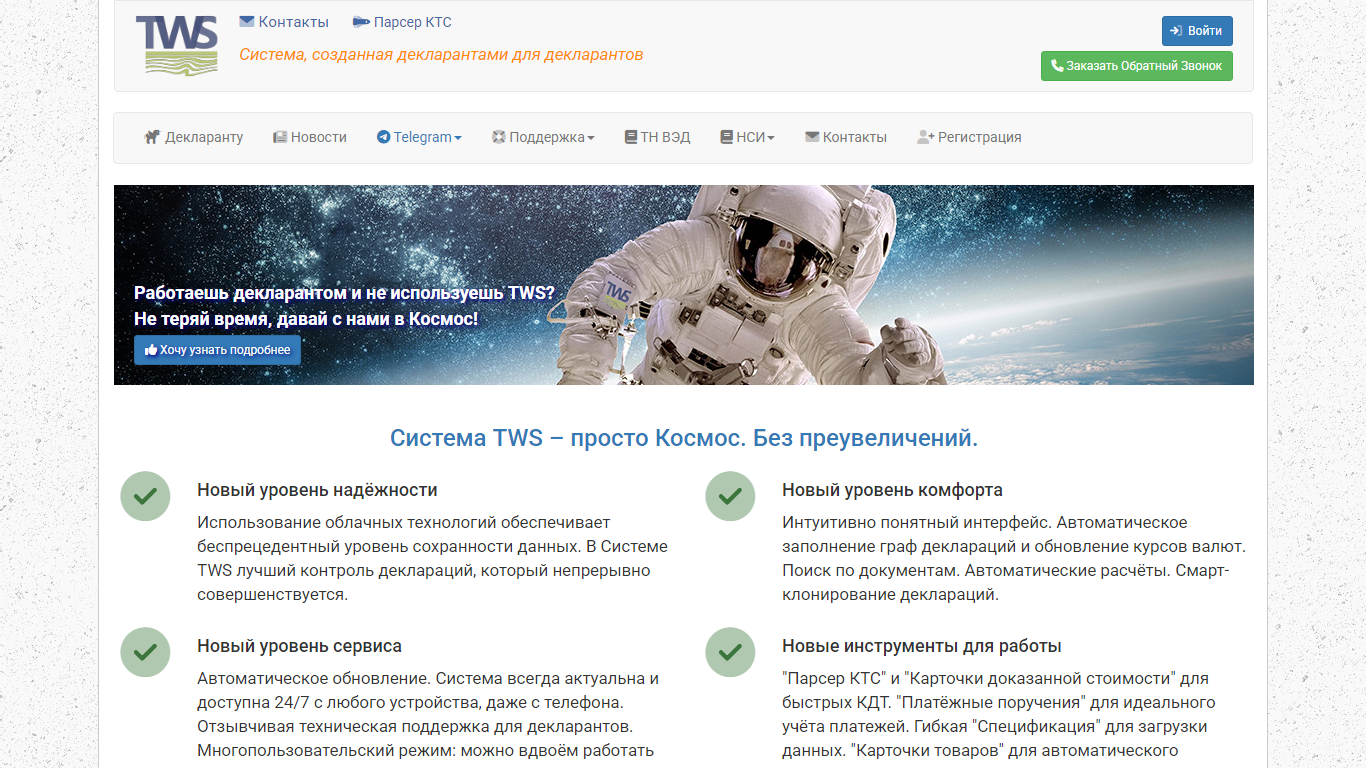Click the heading "Новый уровень сервиса"

pyautogui.click(x=299, y=646)
